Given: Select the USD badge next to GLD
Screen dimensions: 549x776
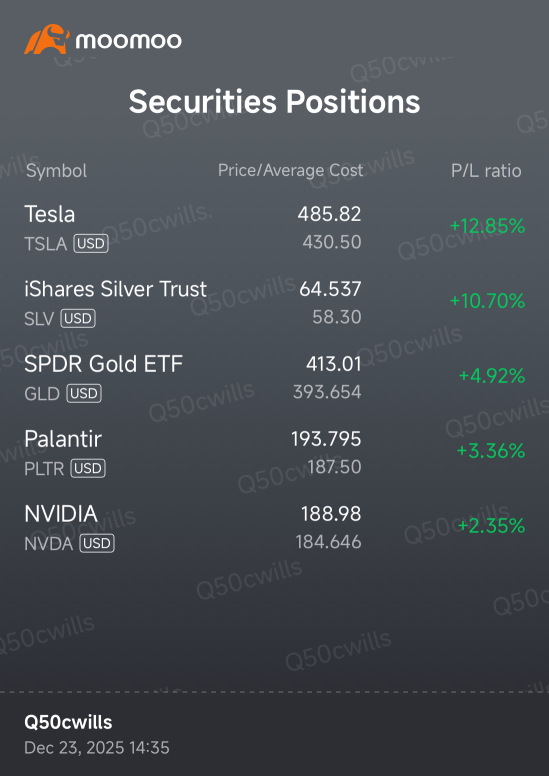Looking at the screenshot, I should pos(84,393).
